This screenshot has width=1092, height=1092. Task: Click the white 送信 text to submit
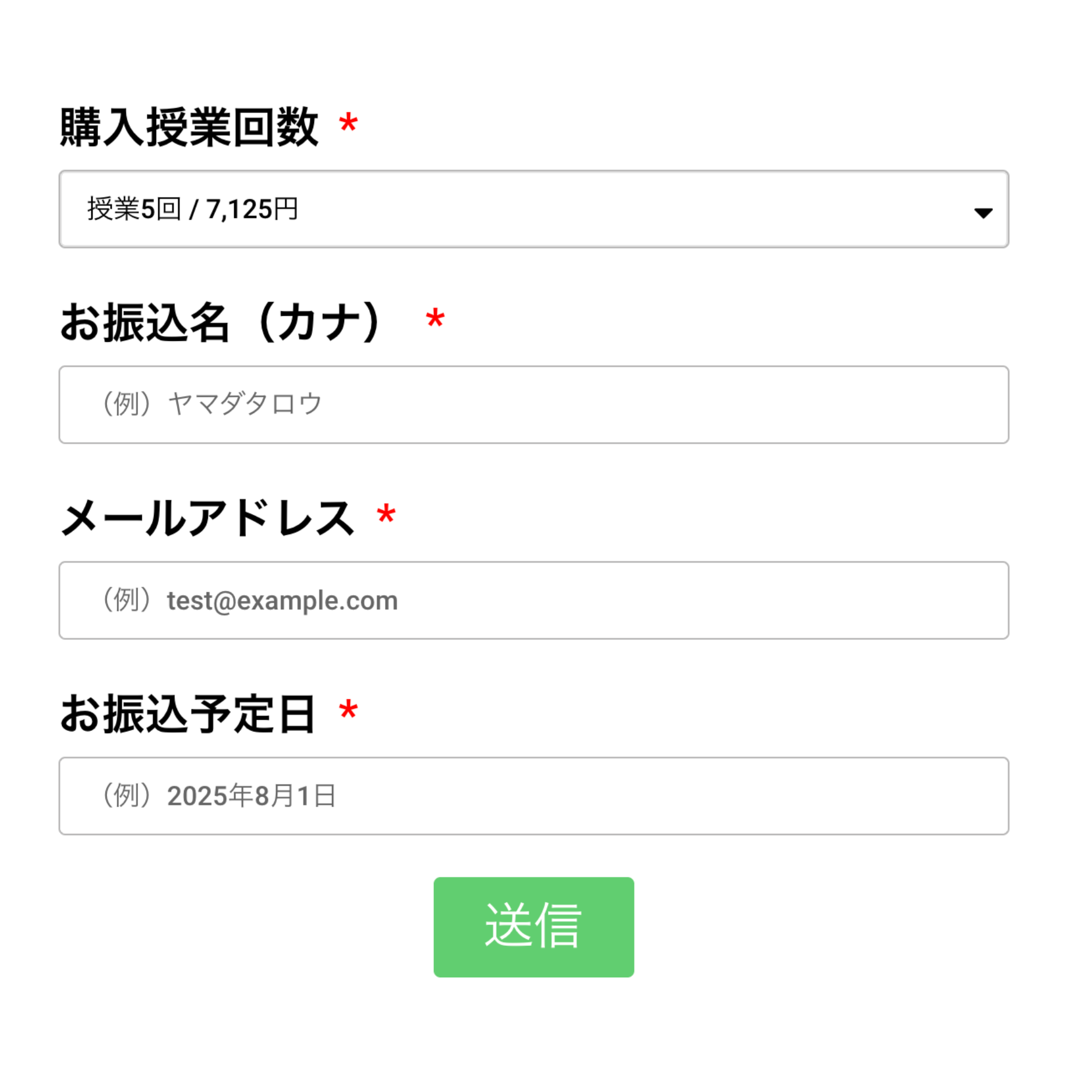point(533,926)
